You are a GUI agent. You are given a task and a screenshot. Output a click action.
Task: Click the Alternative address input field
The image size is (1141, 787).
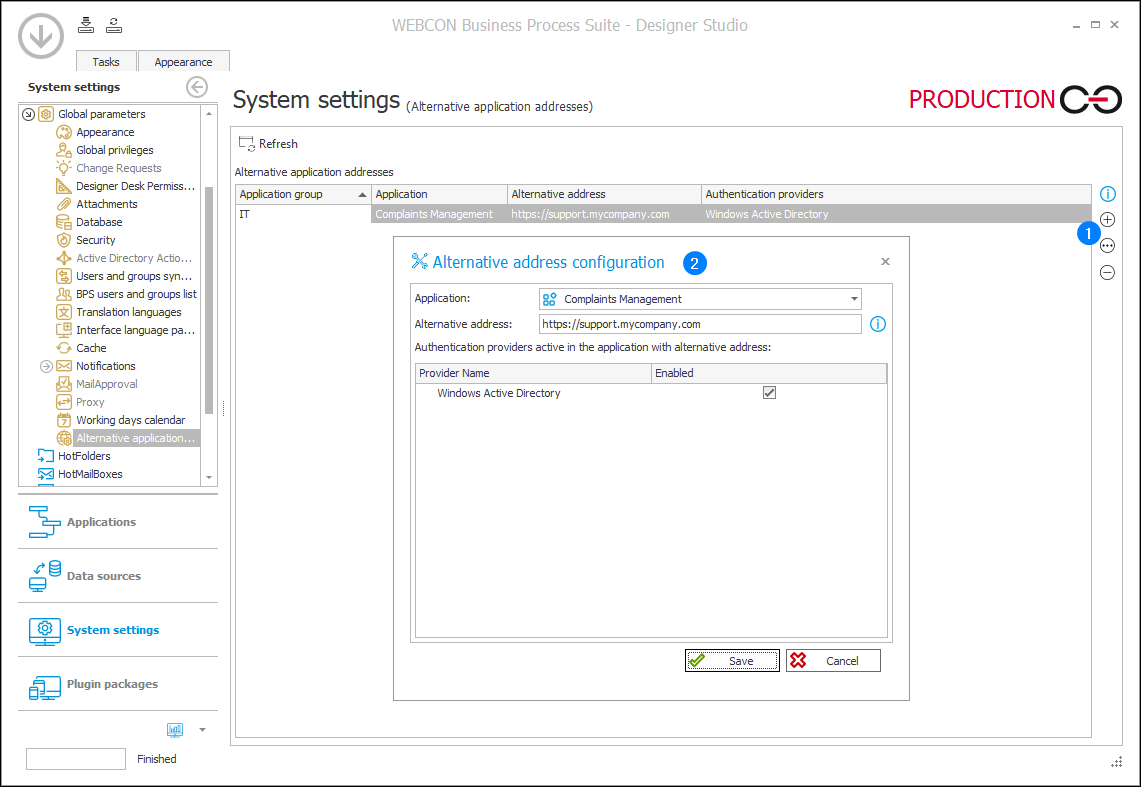[x=700, y=324]
